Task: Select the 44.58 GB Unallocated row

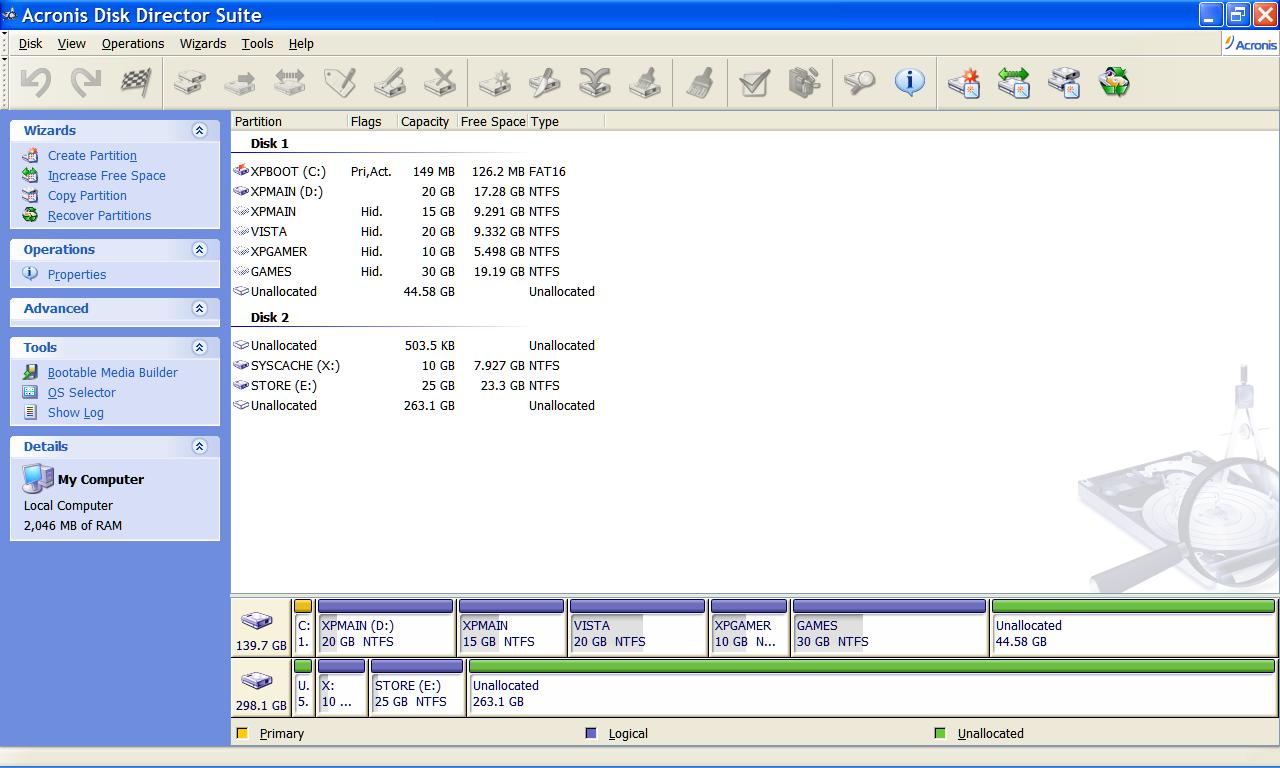Action: tap(414, 291)
